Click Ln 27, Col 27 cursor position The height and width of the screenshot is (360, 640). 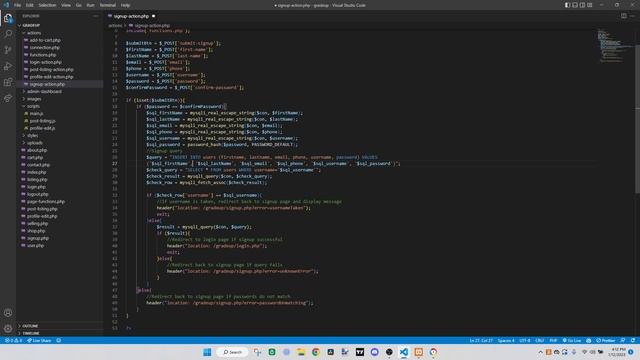click(481, 340)
